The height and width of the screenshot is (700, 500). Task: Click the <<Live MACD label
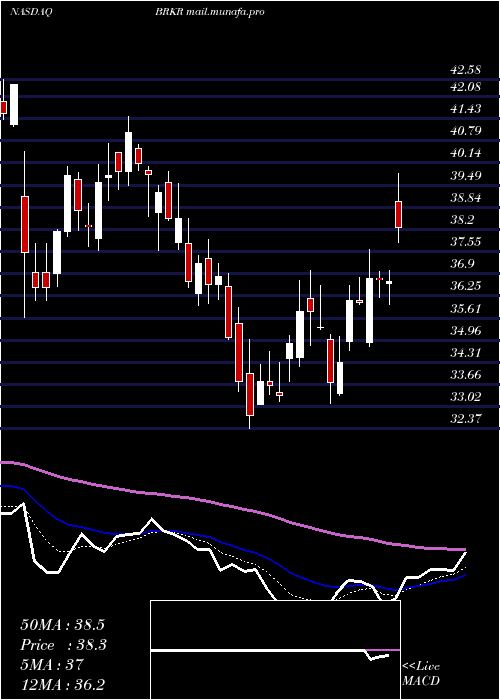[x=421, y=674]
